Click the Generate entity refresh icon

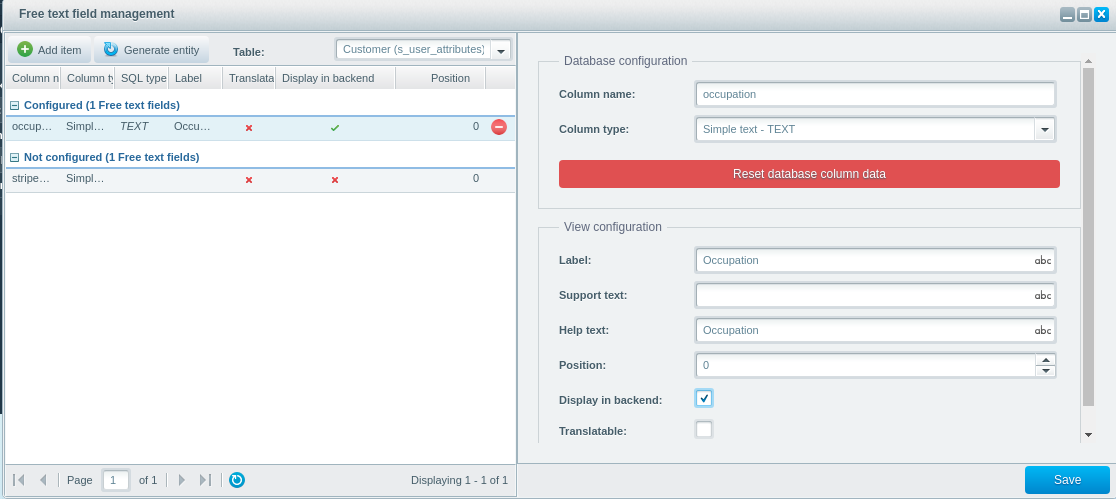111,49
